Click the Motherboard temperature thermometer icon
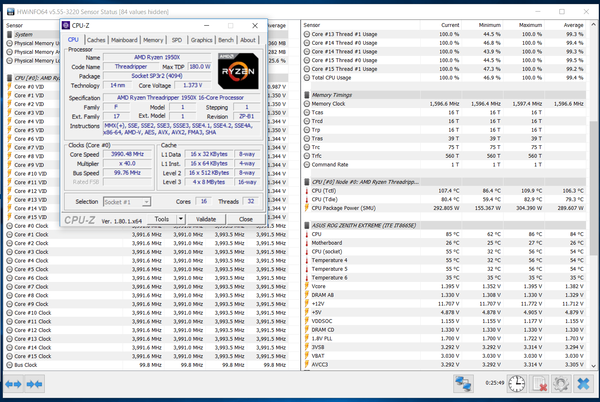Viewport: 600px width, 402px height. pos(307,243)
